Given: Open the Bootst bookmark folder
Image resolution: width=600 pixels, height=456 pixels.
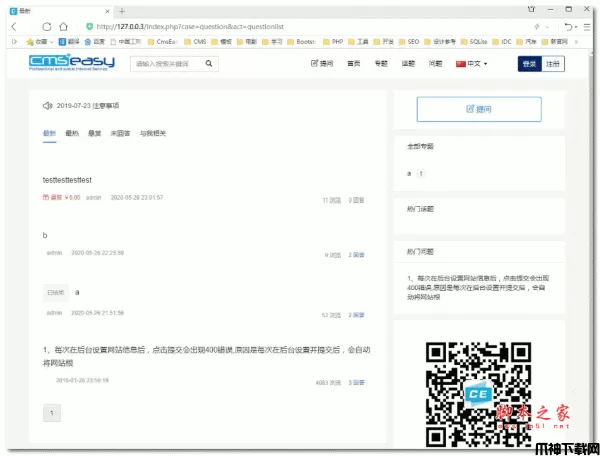Looking at the screenshot, I should (x=302, y=41).
